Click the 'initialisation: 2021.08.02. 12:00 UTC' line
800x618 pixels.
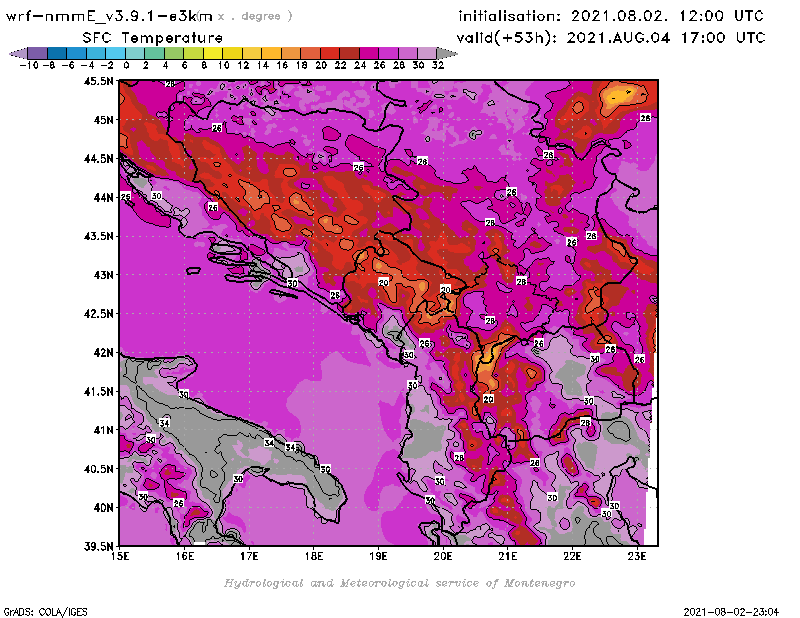pyautogui.click(x=611, y=16)
